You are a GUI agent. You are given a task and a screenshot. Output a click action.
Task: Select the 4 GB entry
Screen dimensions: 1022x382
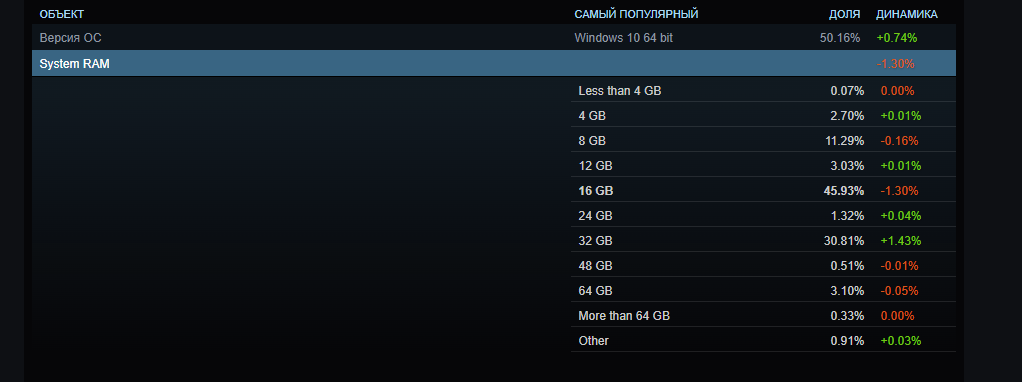point(763,115)
